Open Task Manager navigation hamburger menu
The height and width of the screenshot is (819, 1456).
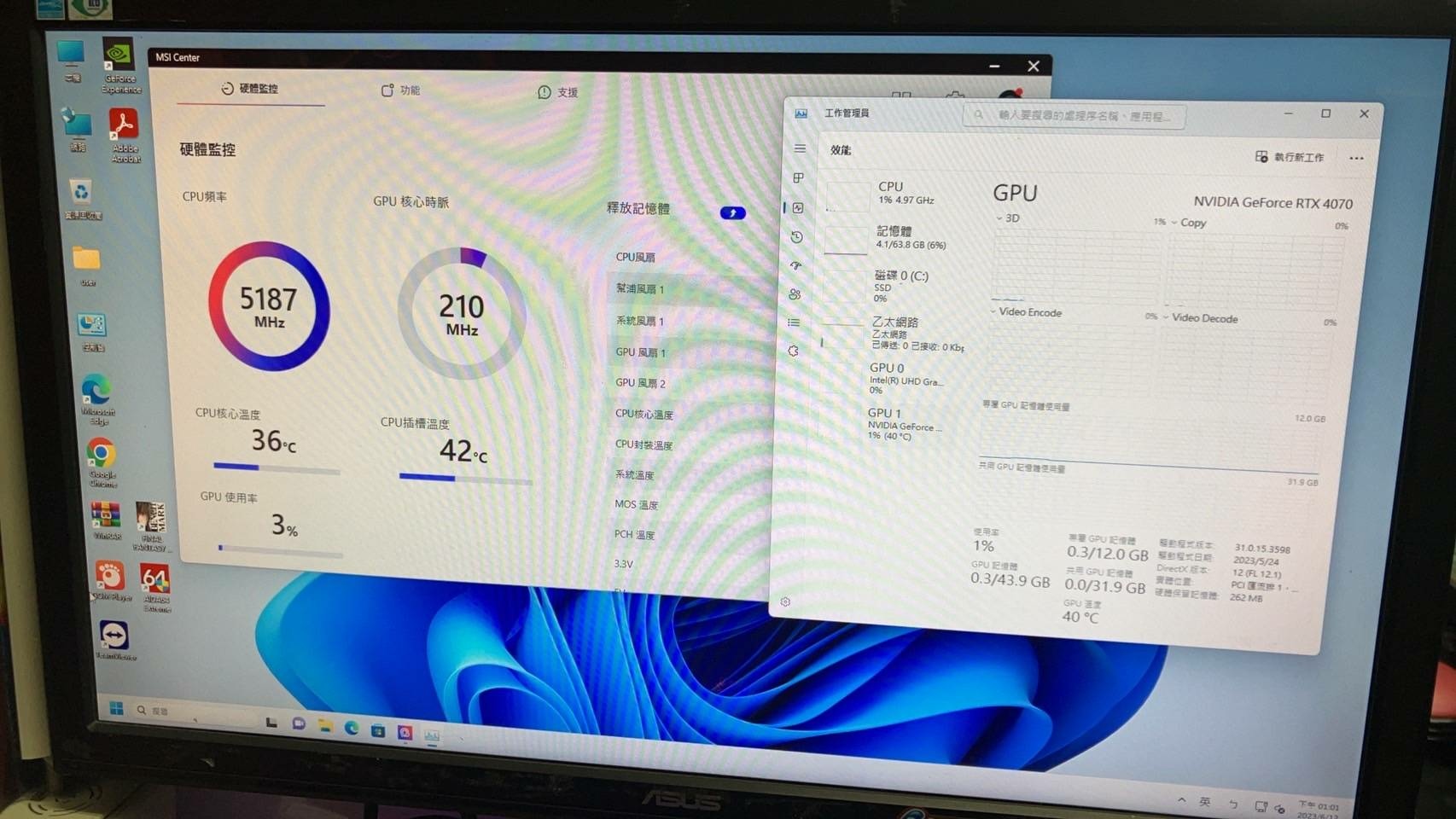click(x=800, y=148)
